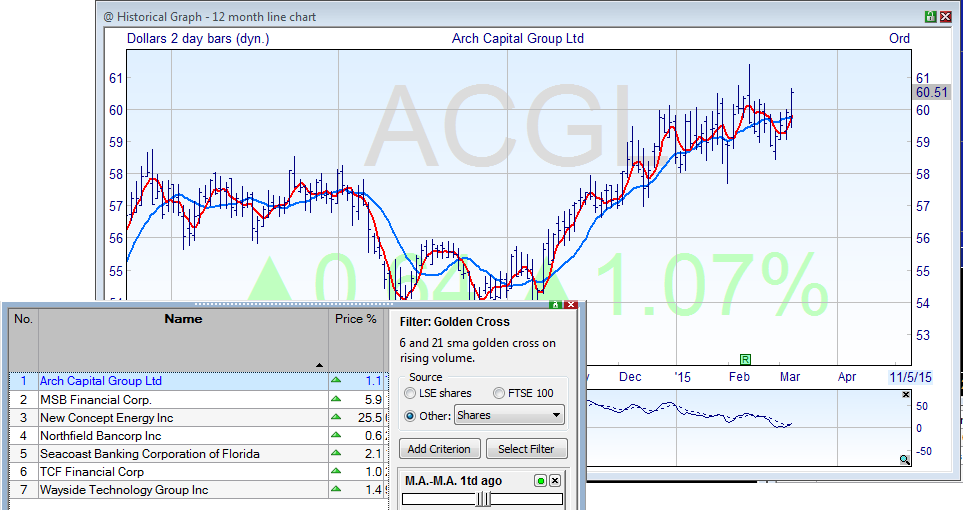Click the green up arrow on Arch Capital row

(336, 380)
